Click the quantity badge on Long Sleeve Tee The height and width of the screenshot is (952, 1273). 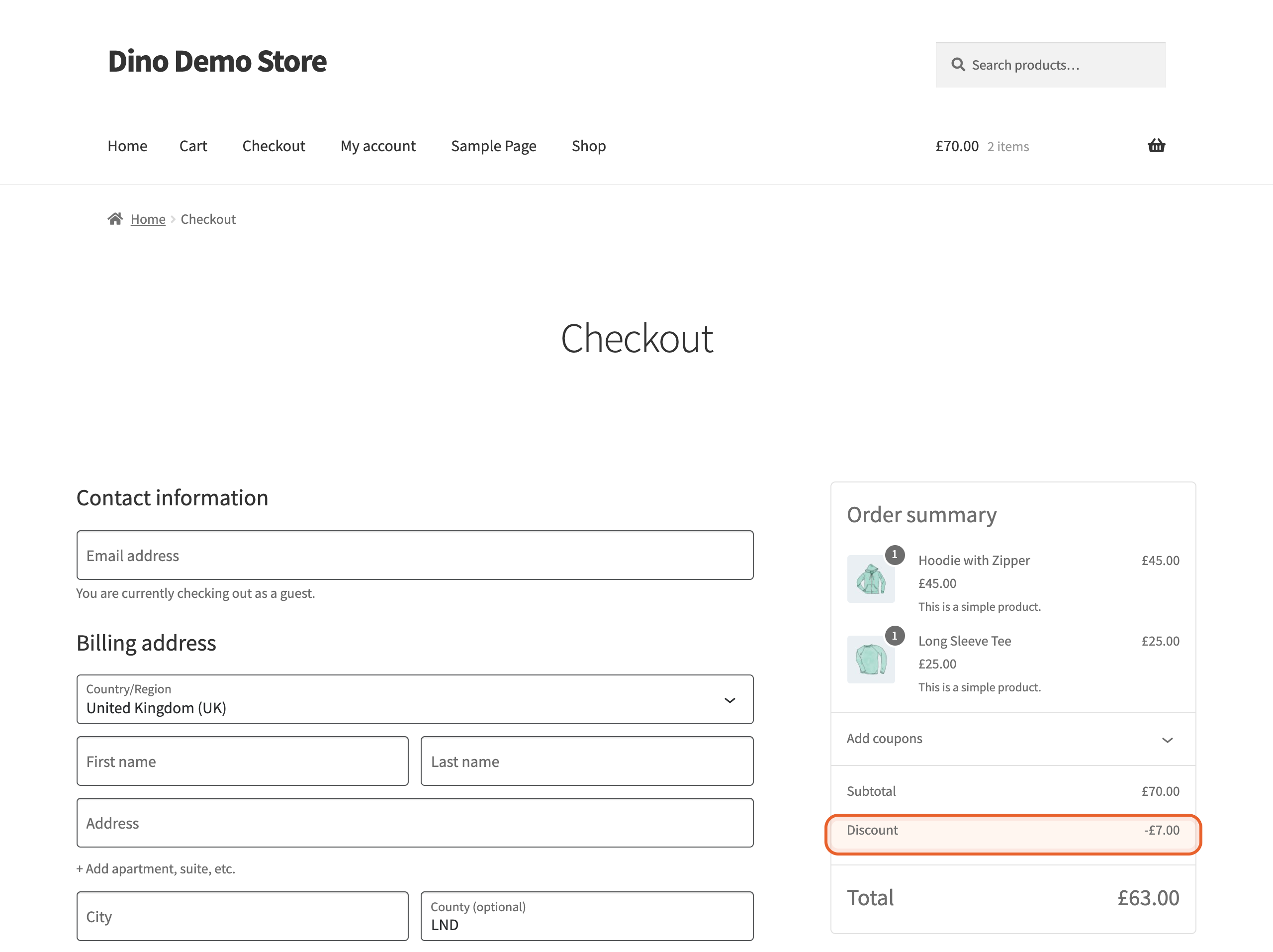pos(894,636)
